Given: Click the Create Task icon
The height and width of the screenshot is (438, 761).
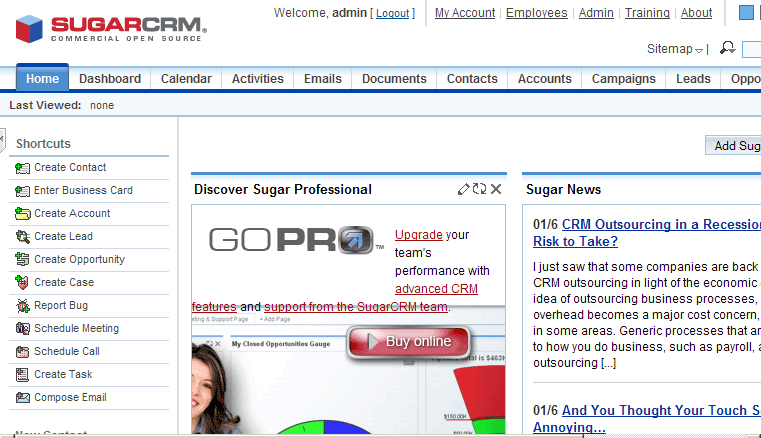Looking at the screenshot, I should 22,374.
